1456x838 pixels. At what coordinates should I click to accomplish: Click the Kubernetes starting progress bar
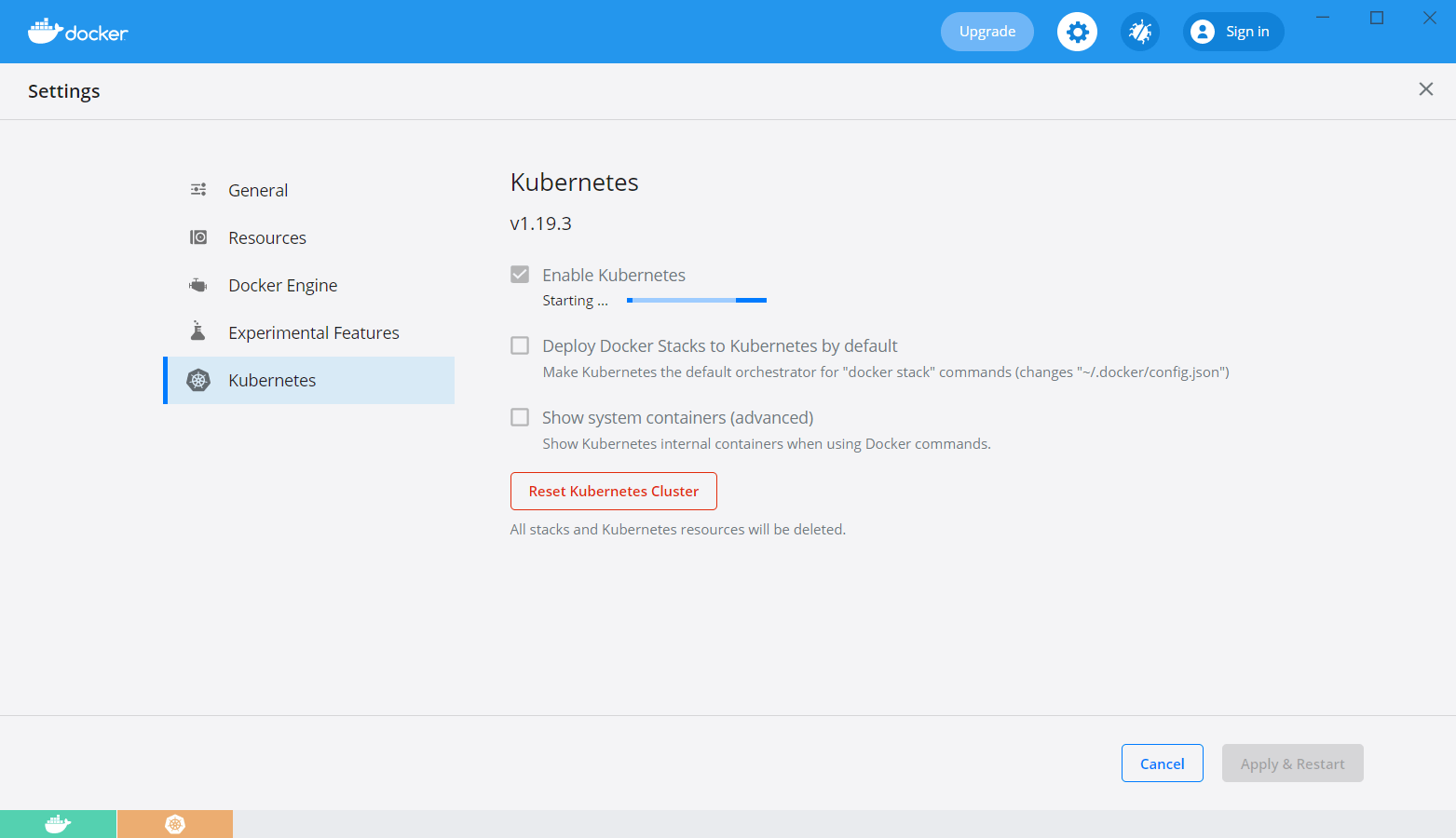[x=697, y=300]
